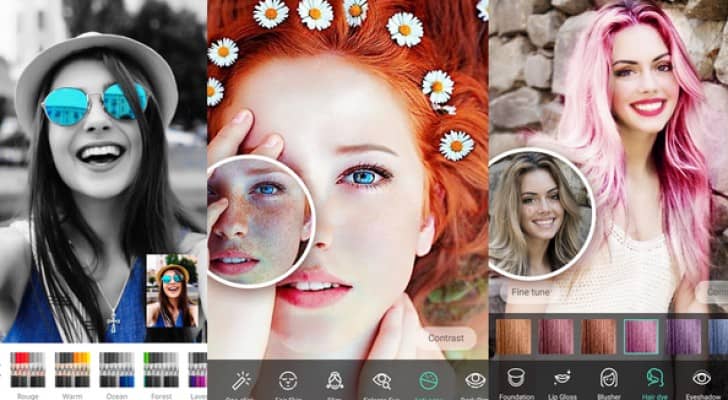Viewport: 728px width, 400px height.
Task: Select the green Hair dye icon
Action: coord(655,377)
